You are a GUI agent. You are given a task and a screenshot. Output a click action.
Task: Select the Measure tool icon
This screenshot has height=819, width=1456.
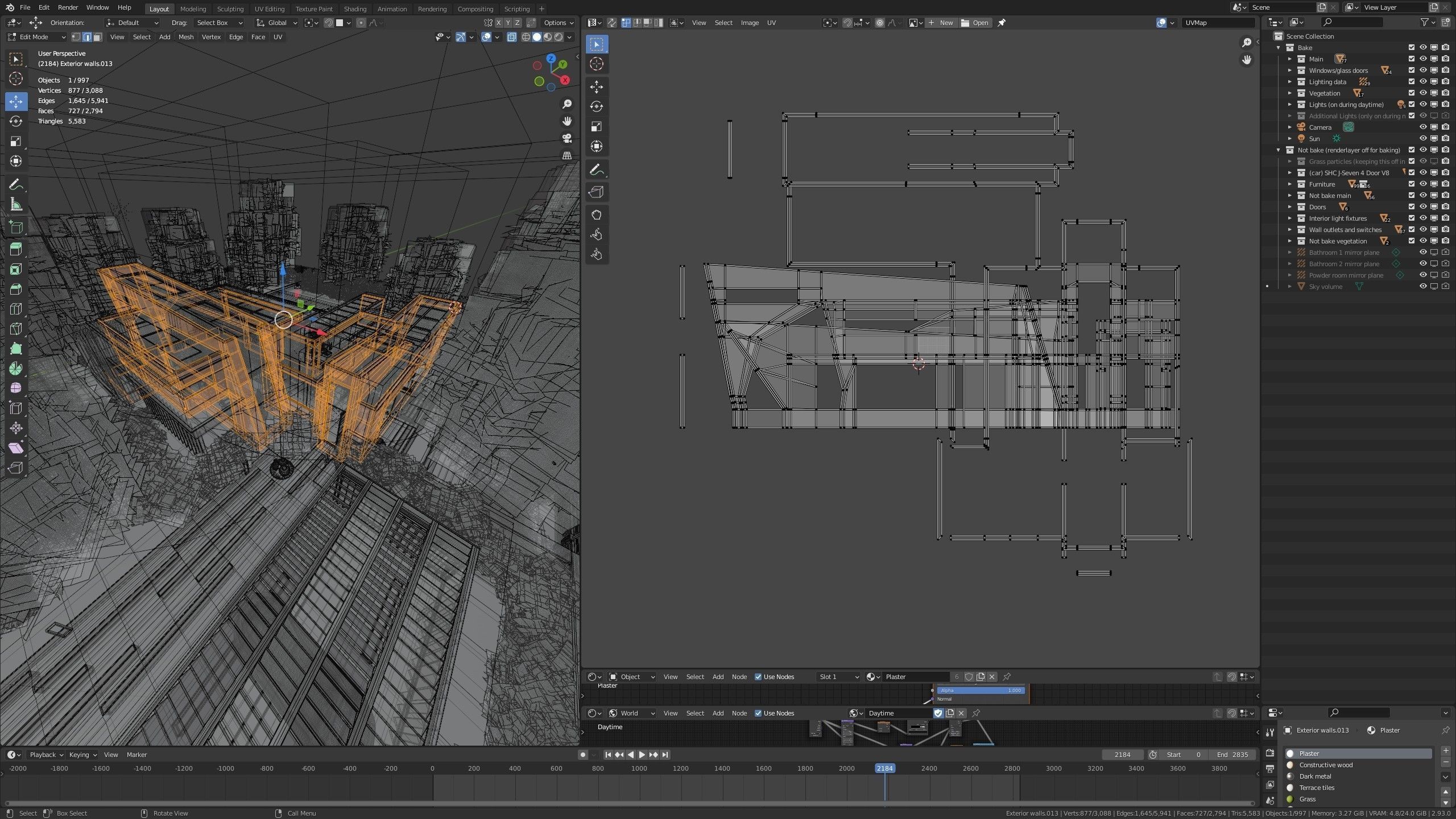(x=16, y=205)
